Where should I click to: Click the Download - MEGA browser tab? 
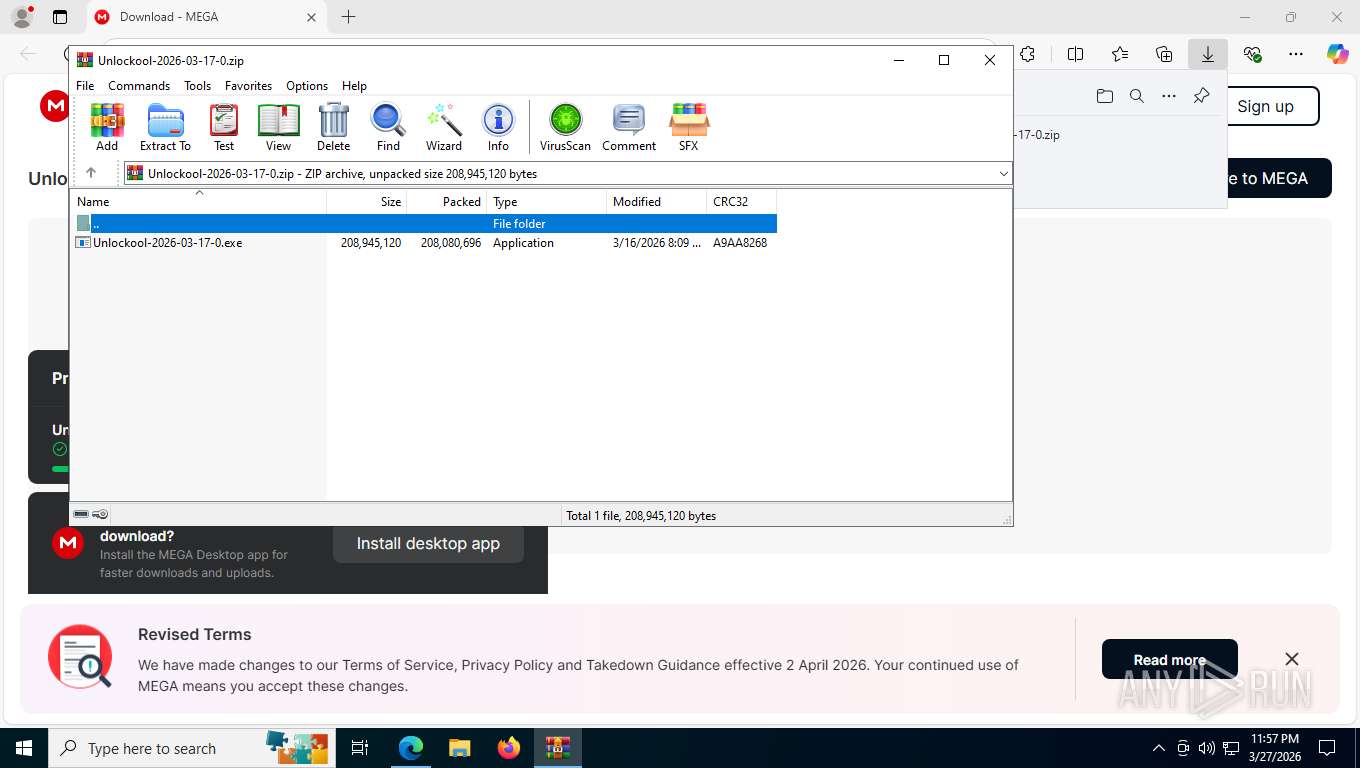205,17
